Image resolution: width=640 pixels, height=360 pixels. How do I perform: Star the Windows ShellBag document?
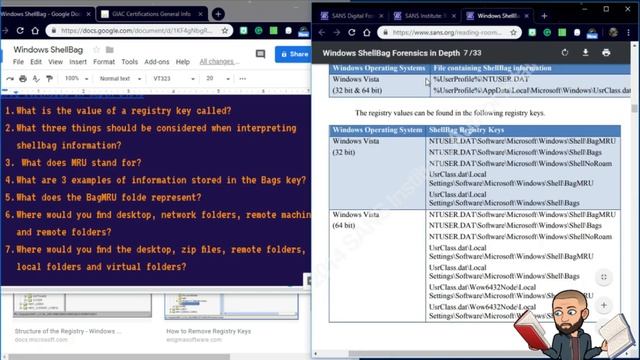(x=96, y=50)
